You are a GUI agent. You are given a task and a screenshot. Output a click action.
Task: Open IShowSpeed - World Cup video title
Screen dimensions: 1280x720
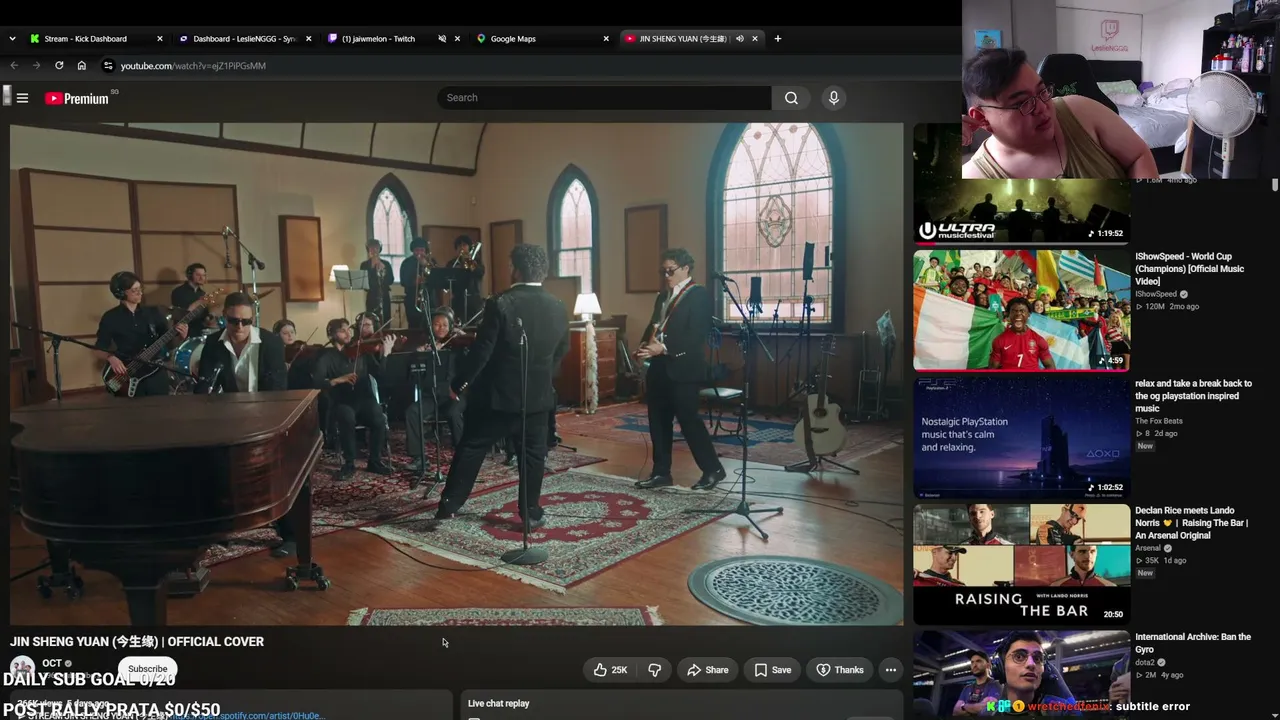tap(1190, 269)
